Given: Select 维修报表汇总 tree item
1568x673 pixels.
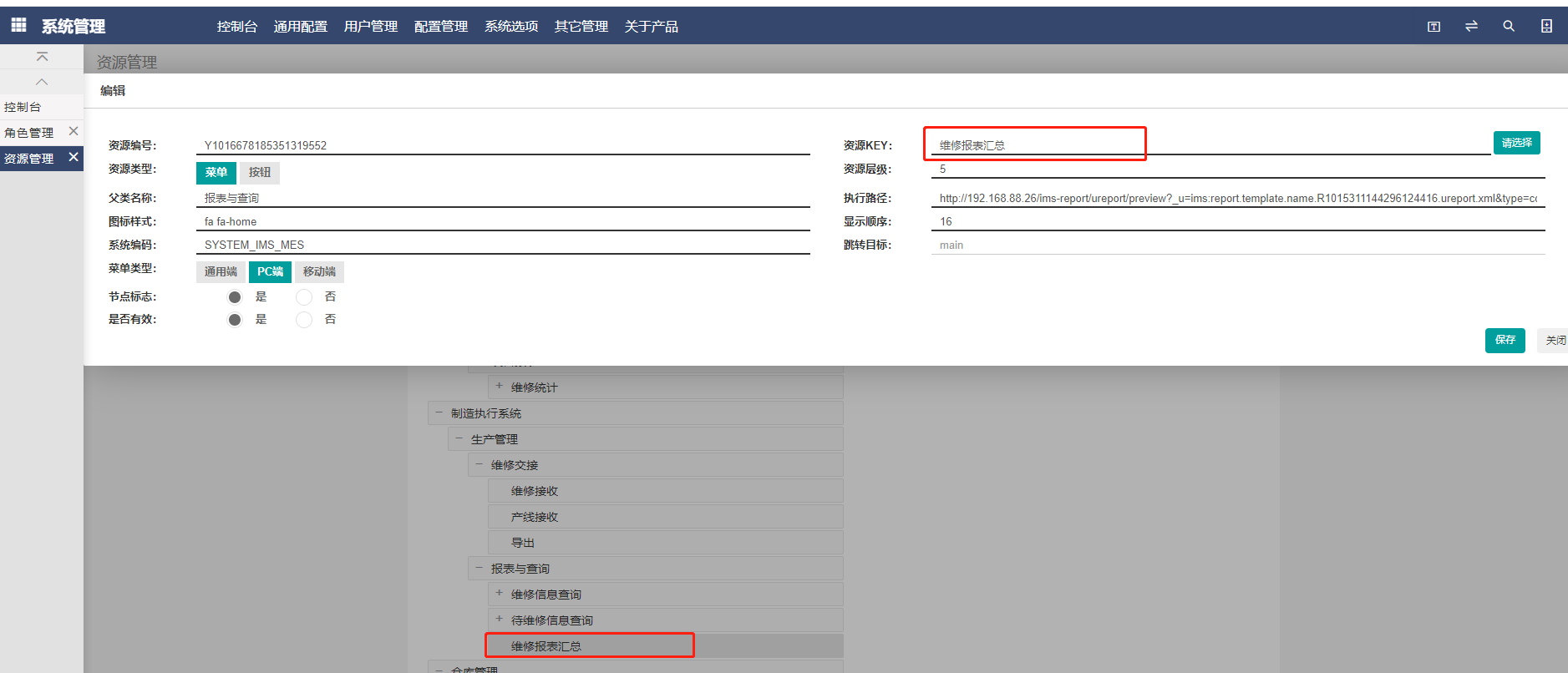Looking at the screenshot, I should pos(666,646).
